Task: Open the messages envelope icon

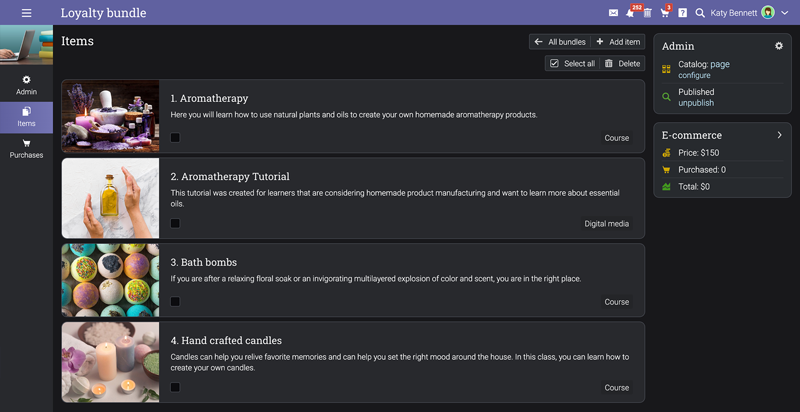Action: coord(613,13)
